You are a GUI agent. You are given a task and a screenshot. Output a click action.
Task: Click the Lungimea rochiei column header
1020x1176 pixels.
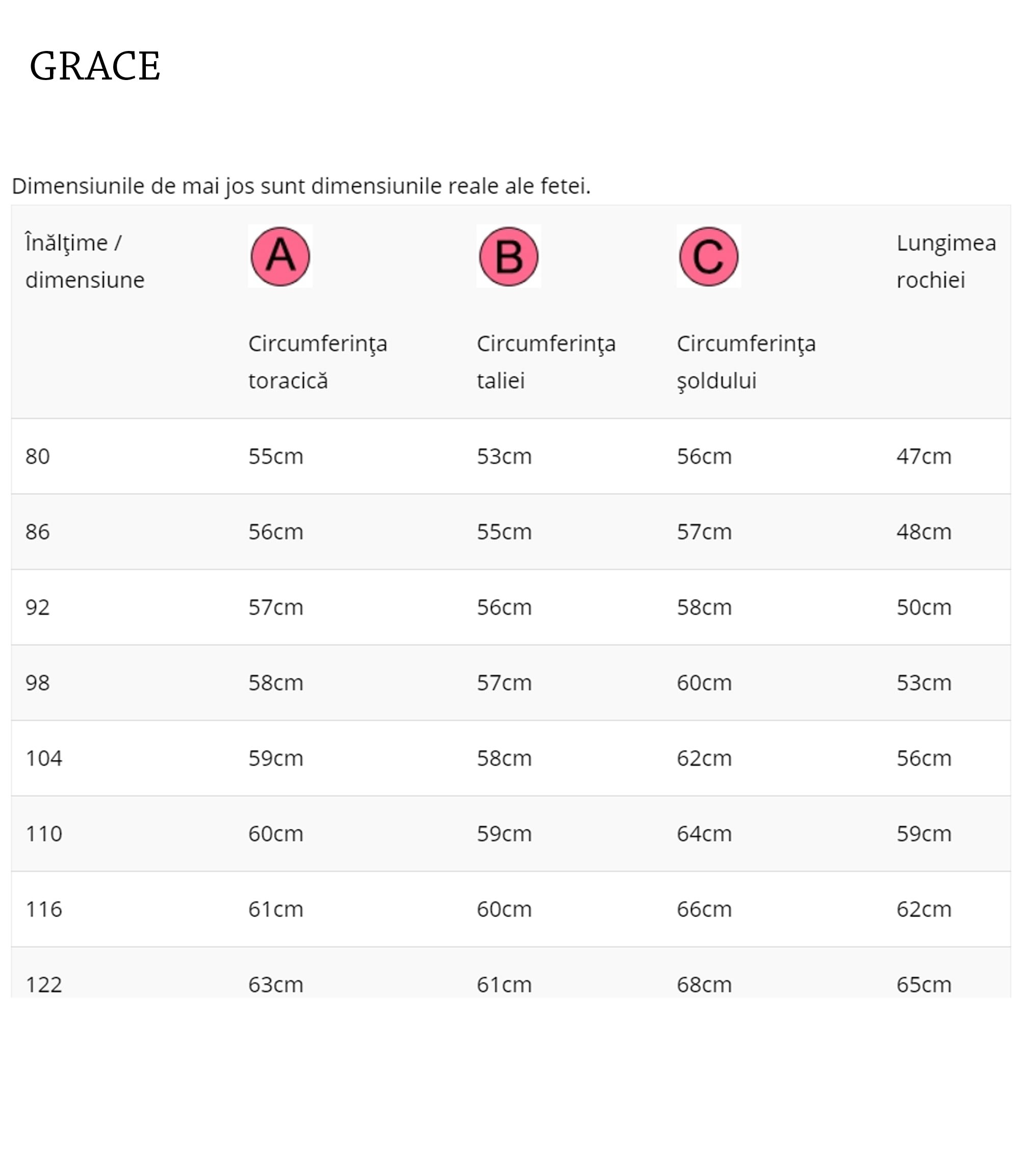click(x=946, y=262)
